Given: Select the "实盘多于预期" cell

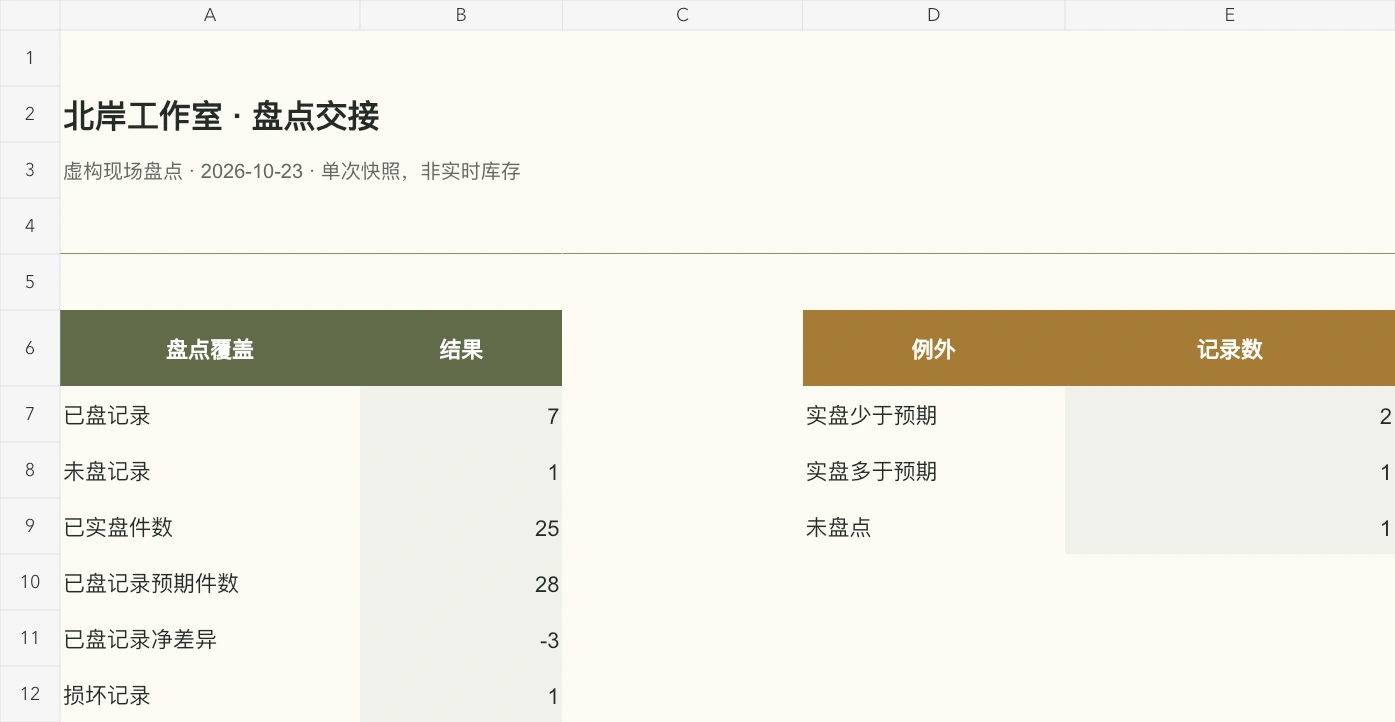Looking at the screenshot, I should tap(934, 470).
